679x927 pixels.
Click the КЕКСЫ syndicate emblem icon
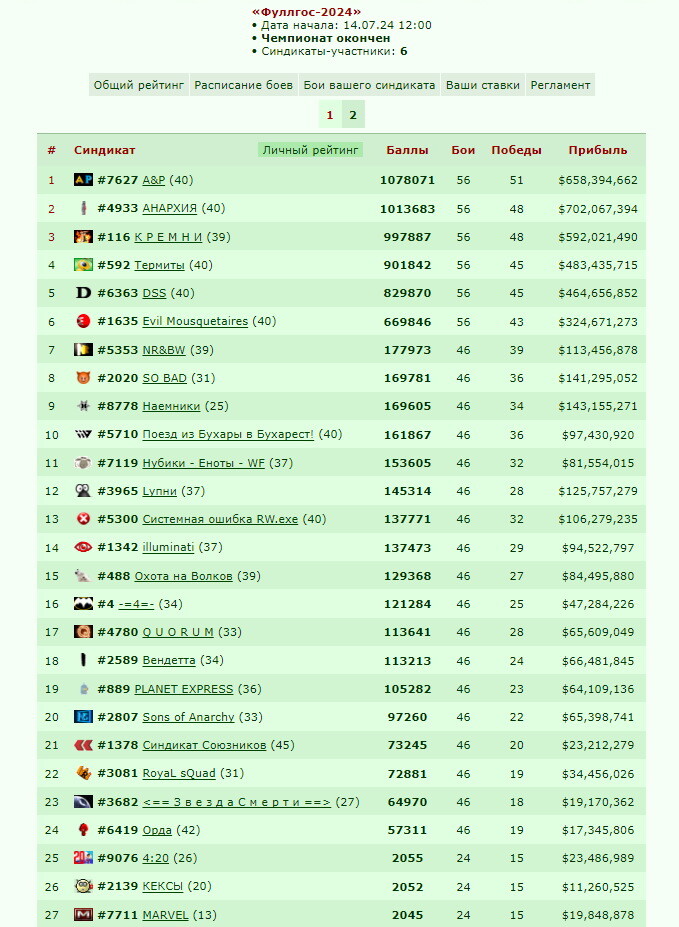pos(83,886)
